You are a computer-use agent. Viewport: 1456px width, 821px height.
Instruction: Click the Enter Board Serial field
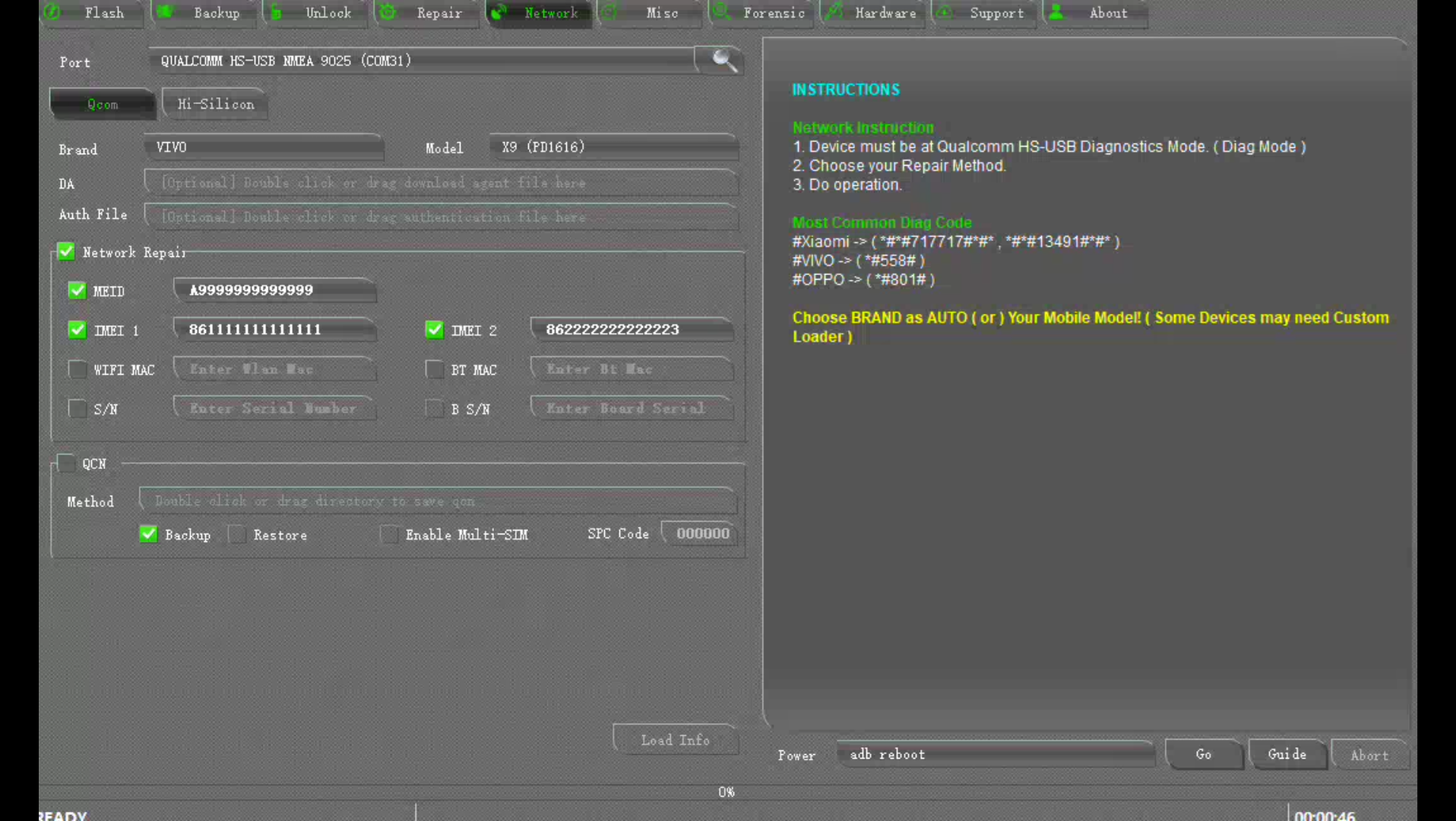pos(631,408)
